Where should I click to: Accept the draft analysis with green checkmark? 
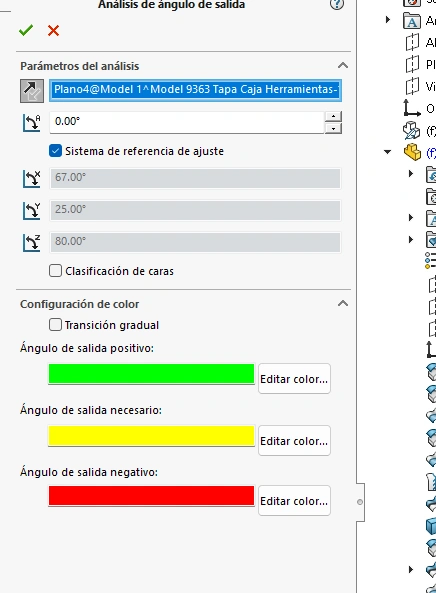tap(26, 30)
